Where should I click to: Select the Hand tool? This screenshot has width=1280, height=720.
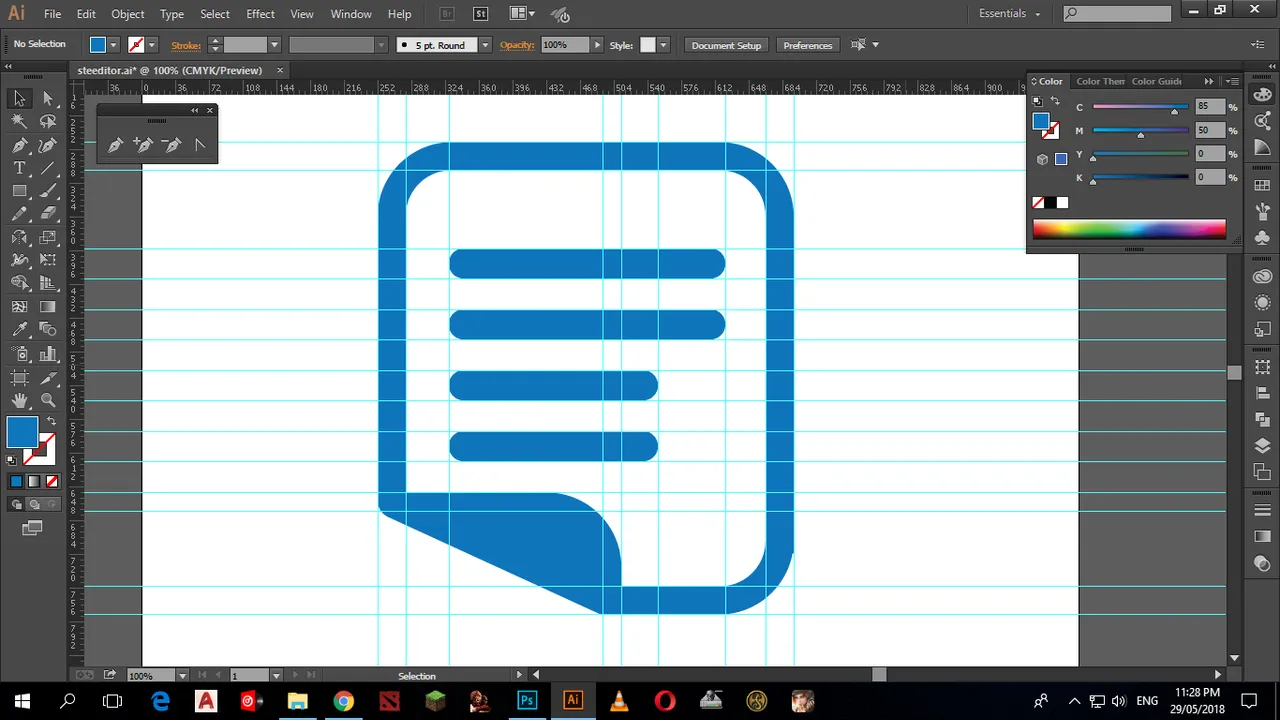point(19,401)
